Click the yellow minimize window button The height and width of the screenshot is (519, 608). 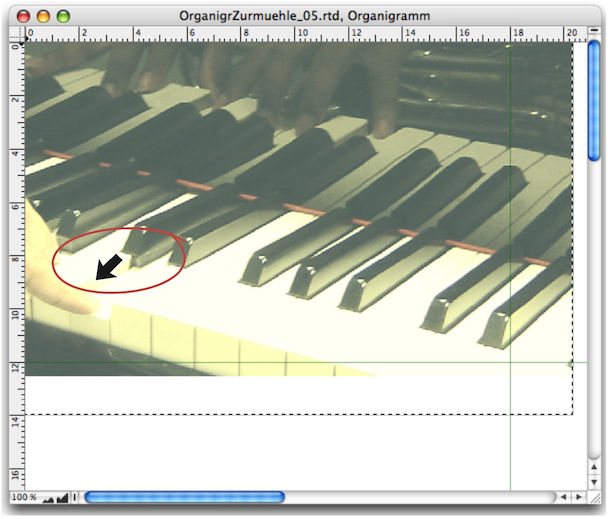[x=44, y=14]
